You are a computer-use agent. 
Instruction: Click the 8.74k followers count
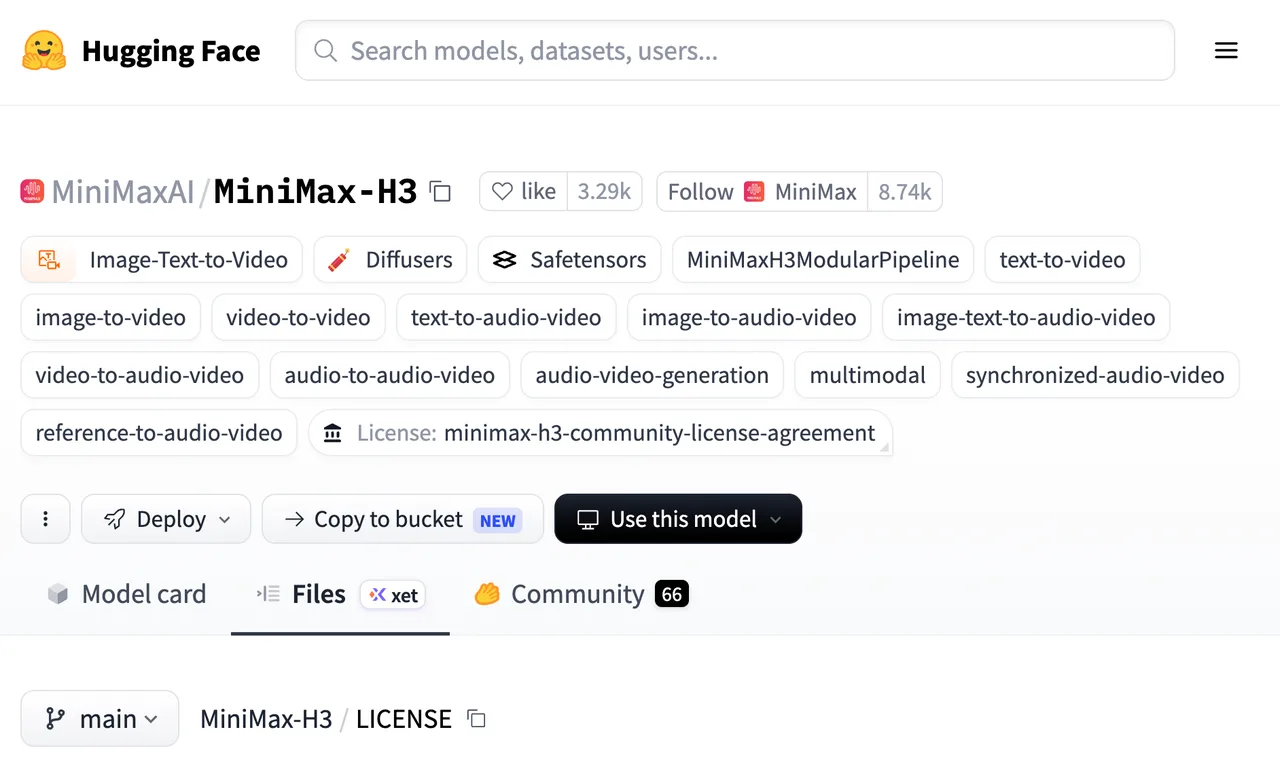point(905,191)
